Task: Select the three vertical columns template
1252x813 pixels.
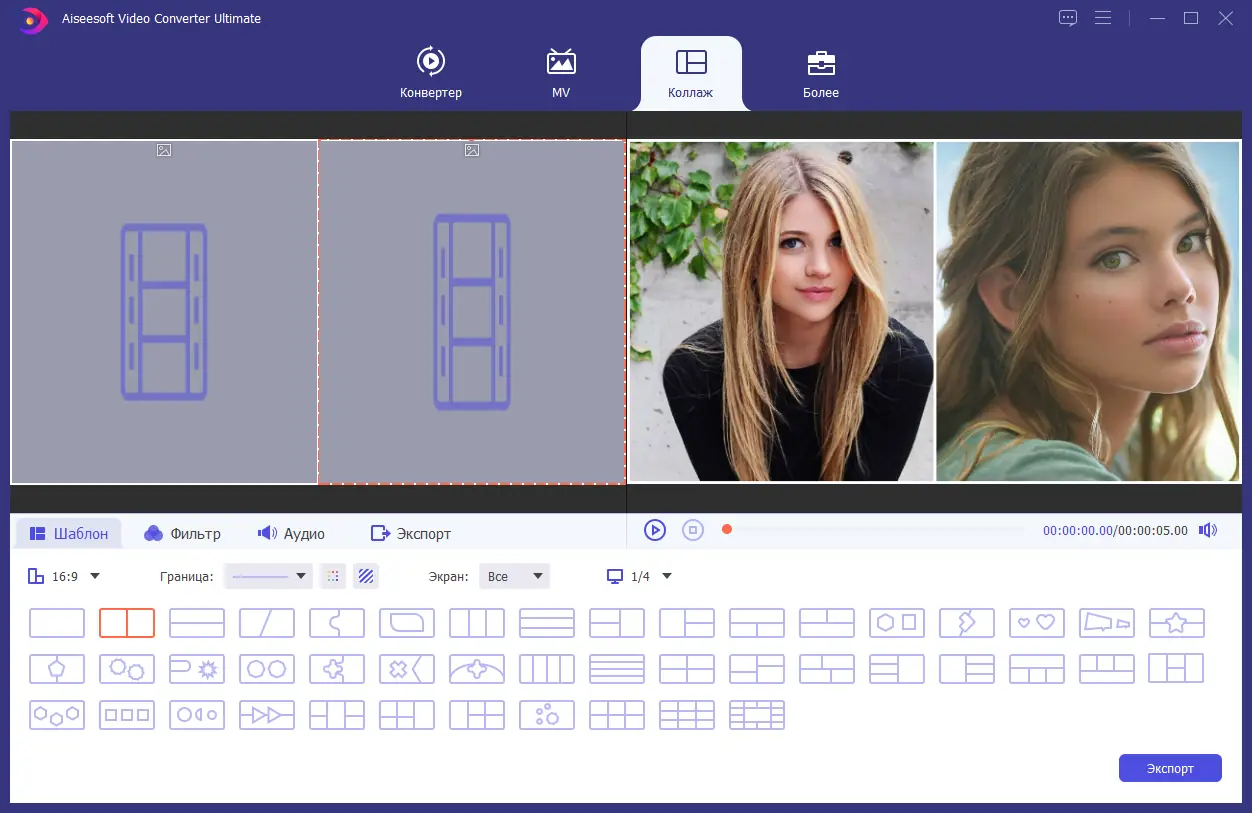Action: coord(477,623)
